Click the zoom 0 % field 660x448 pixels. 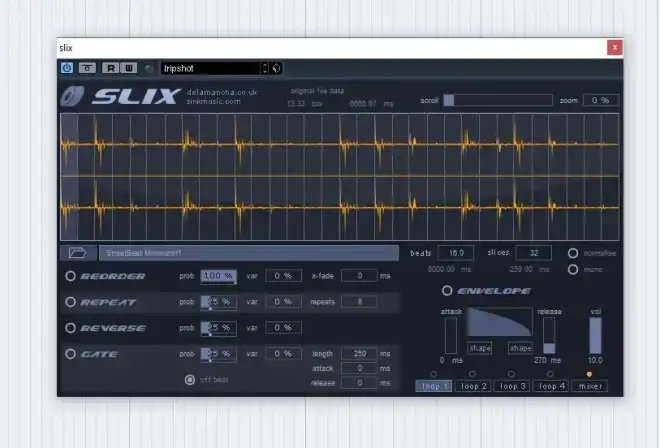click(x=601, y=100)
